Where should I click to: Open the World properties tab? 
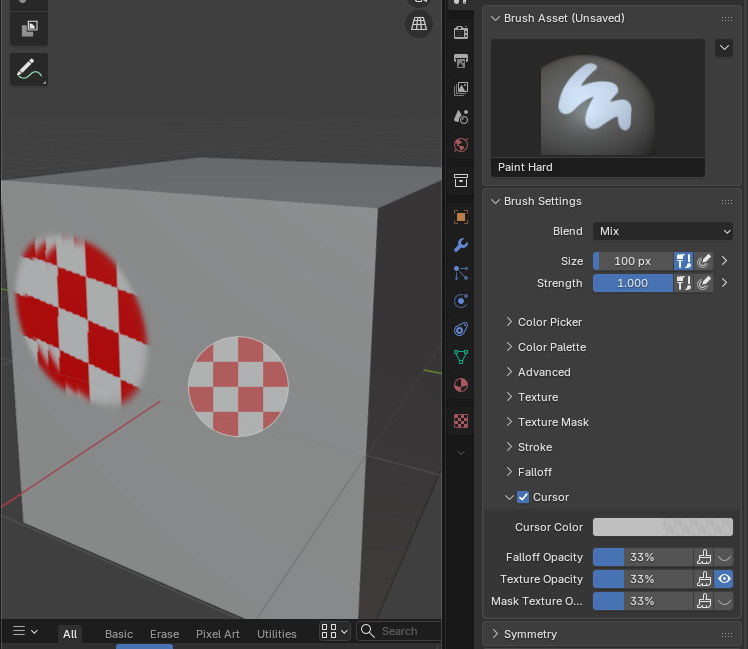point(461,145)
